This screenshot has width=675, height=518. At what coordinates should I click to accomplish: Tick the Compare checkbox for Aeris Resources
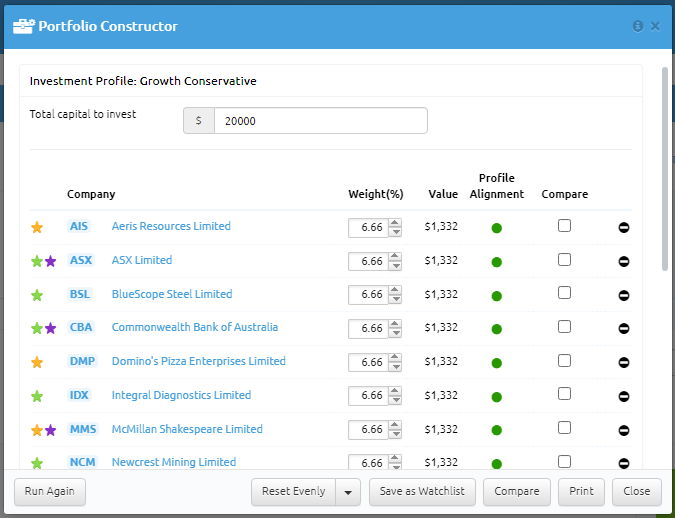564,226
